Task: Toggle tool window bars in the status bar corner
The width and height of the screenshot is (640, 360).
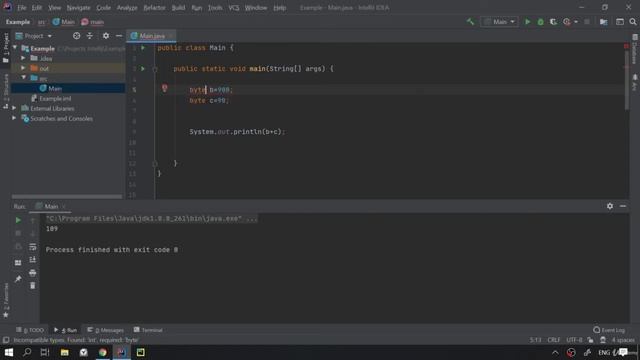Action: tap(6, 340)
